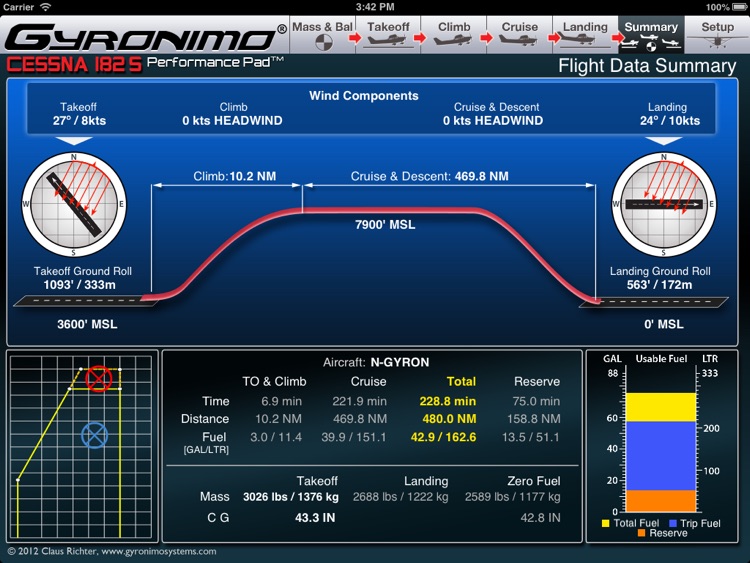
Task: Click the 3600' MSL departure elevation
Action: [x=87, y=324]
